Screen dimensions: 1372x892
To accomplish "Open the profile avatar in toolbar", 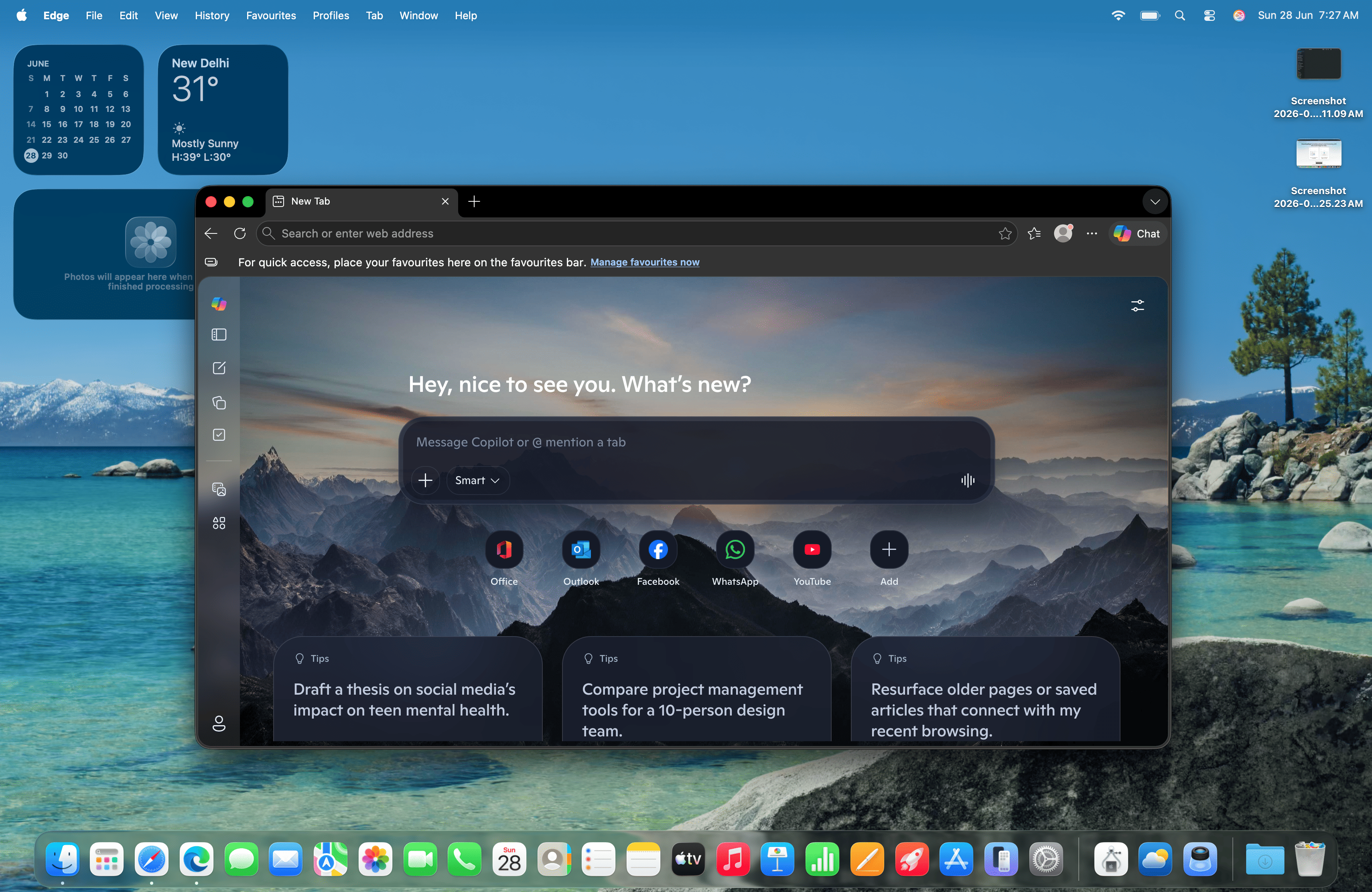I will tap(1063, 233).
